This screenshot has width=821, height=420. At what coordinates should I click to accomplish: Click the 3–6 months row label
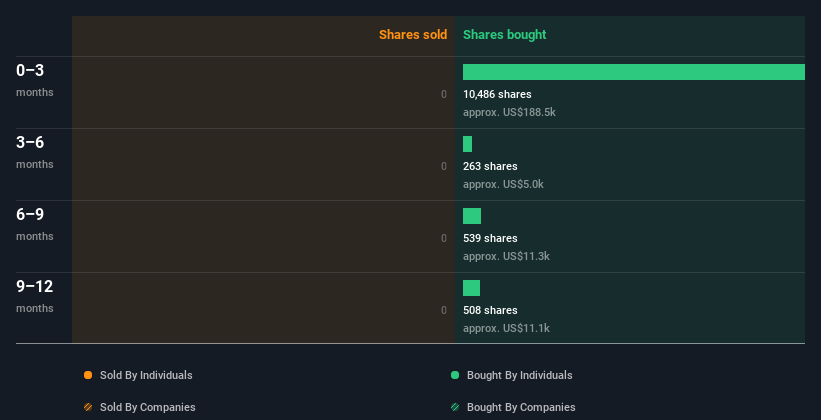[x=35, y=152]
